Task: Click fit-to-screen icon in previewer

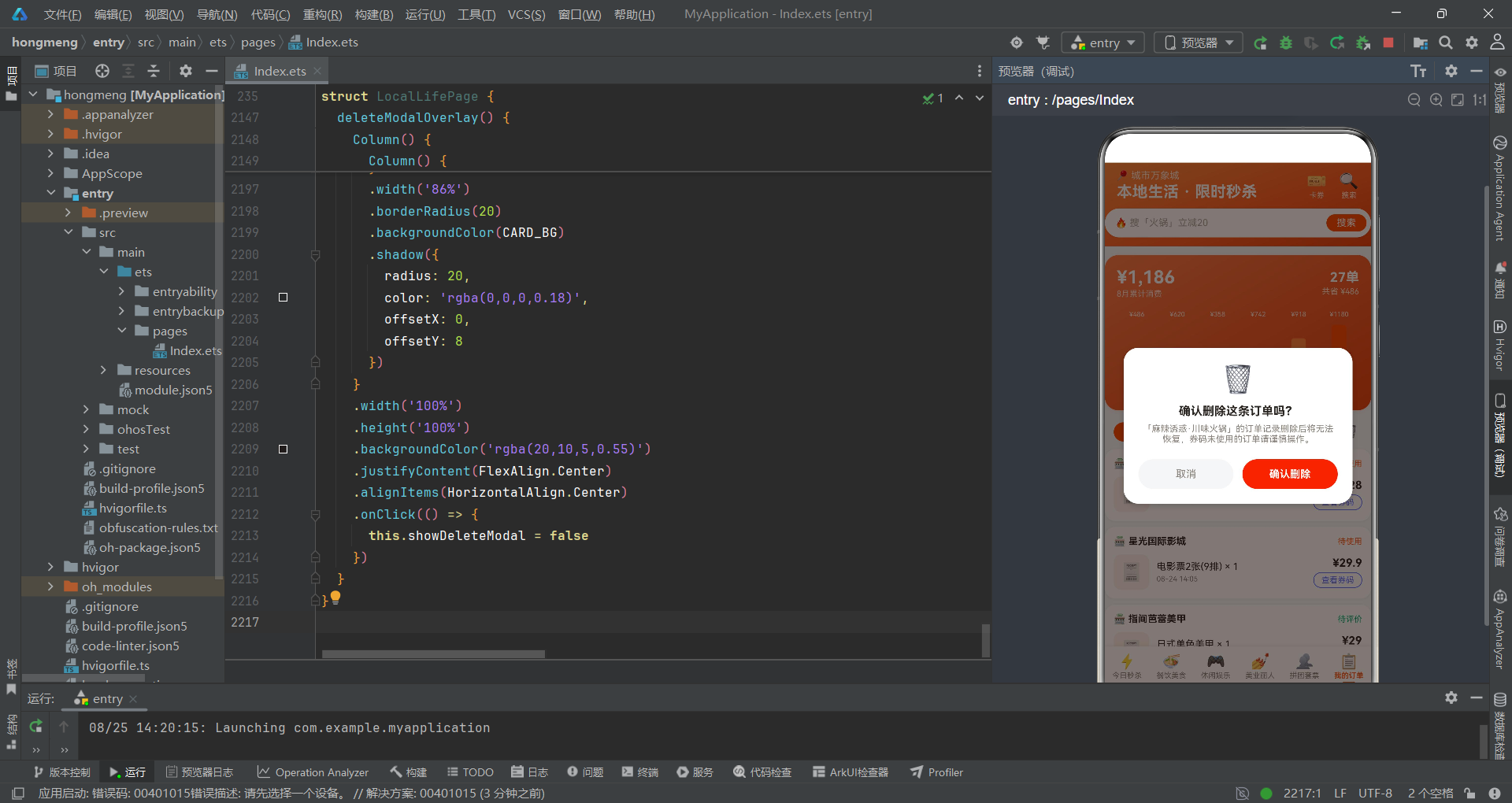Action: [1458, 100]
